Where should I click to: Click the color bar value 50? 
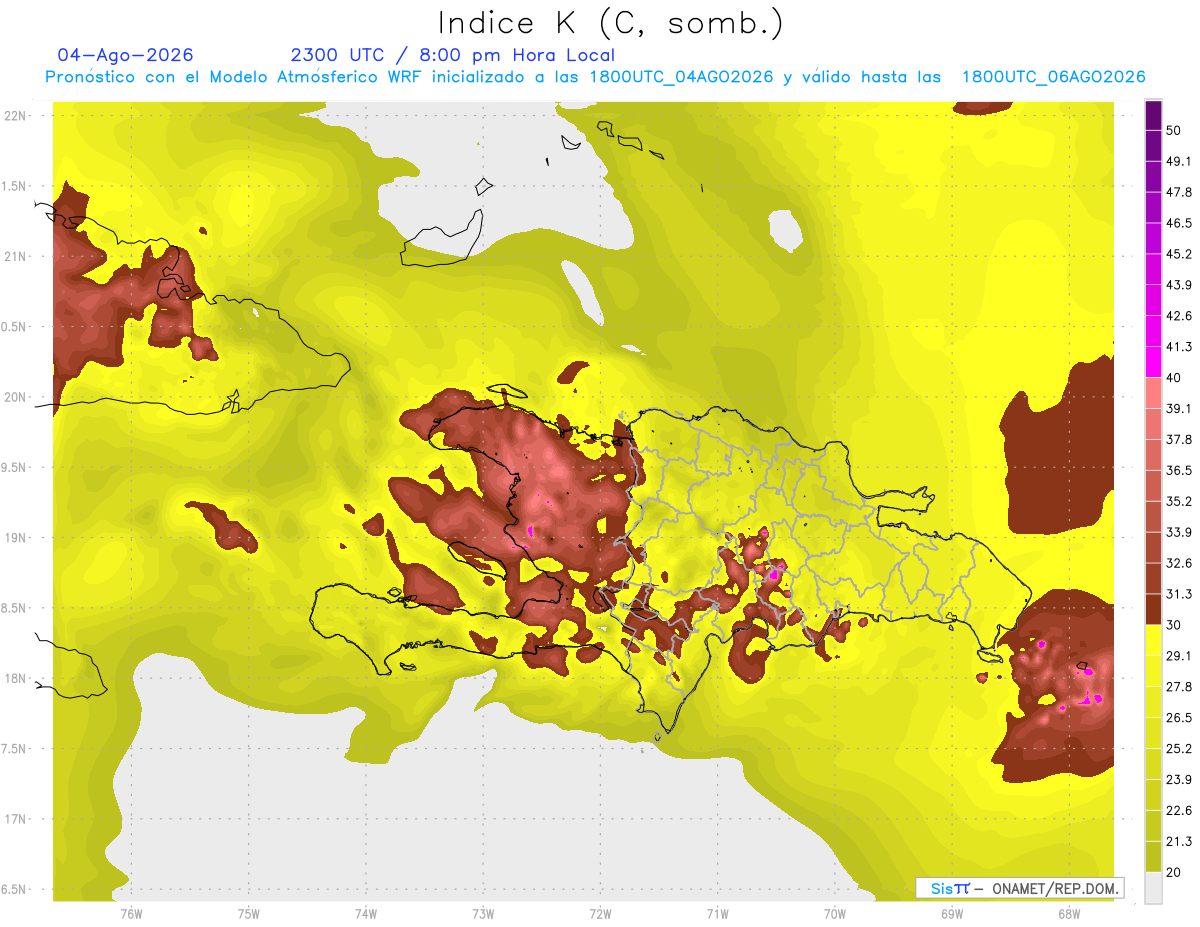click(x=1175, y=131)
